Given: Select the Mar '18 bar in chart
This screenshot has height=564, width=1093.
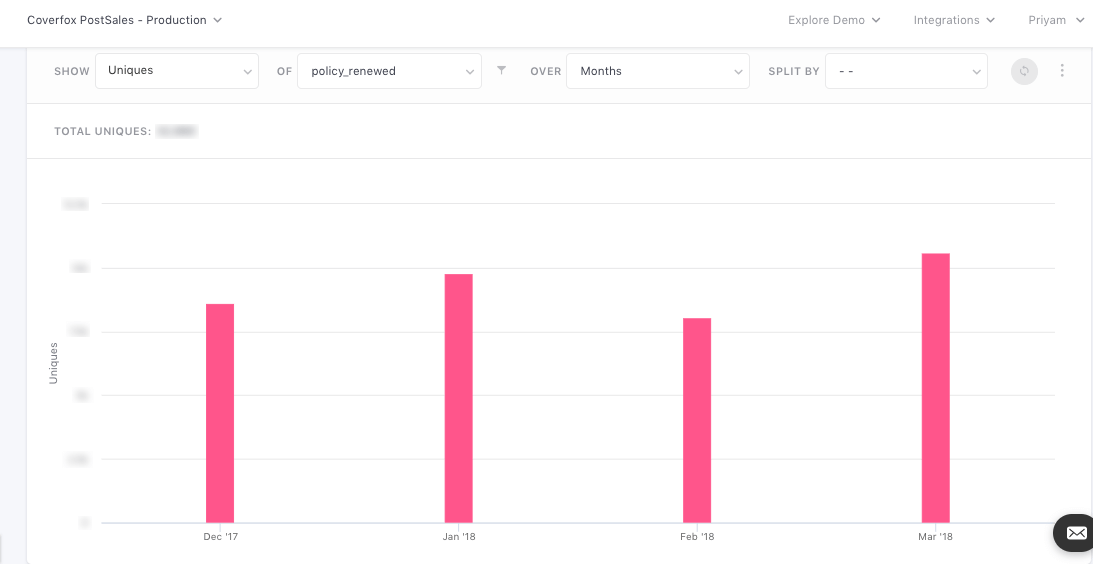Looking at the screenshot, I should 935,387.
